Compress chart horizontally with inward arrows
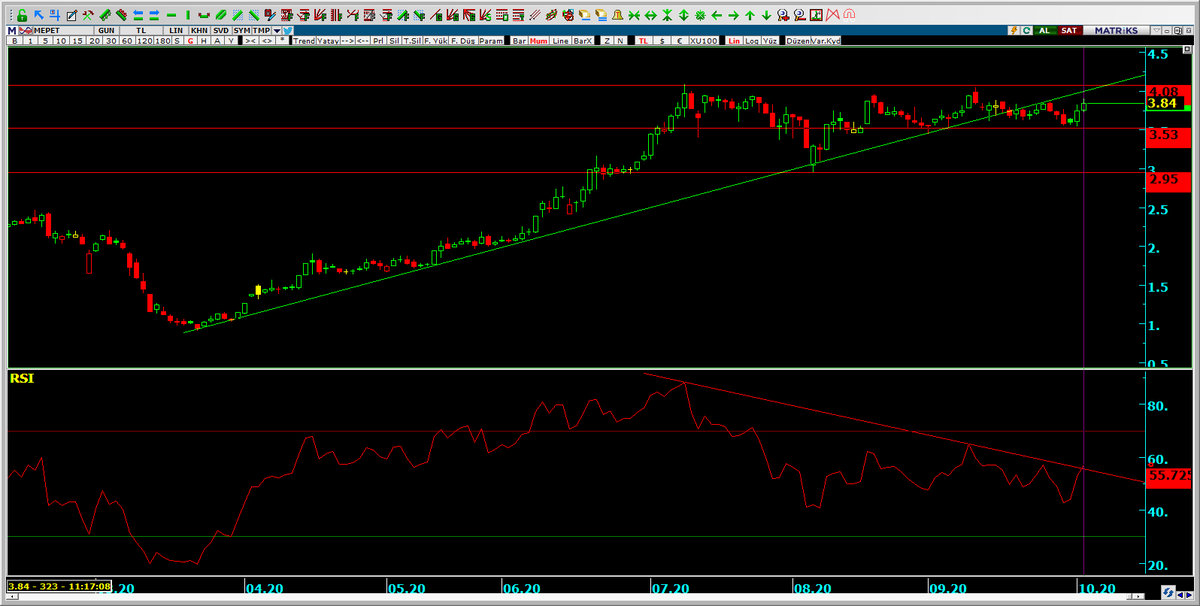Viewport: 1200px width, 606px height. (634, 15)
